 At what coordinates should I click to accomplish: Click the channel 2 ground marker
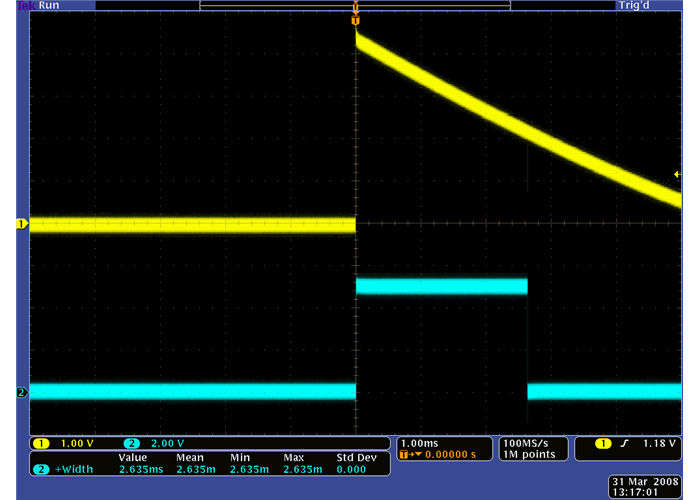[20, 392]
